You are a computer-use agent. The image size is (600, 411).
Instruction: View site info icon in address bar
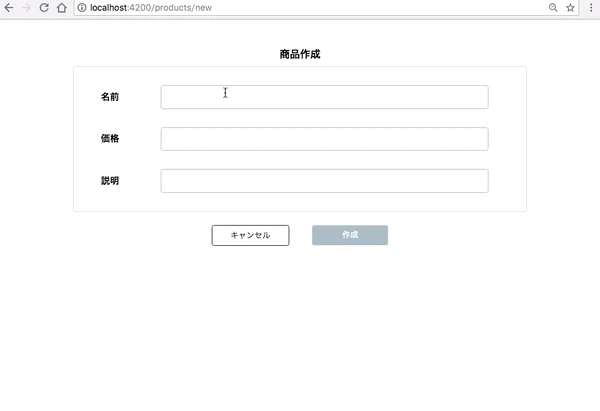point(82,8)
